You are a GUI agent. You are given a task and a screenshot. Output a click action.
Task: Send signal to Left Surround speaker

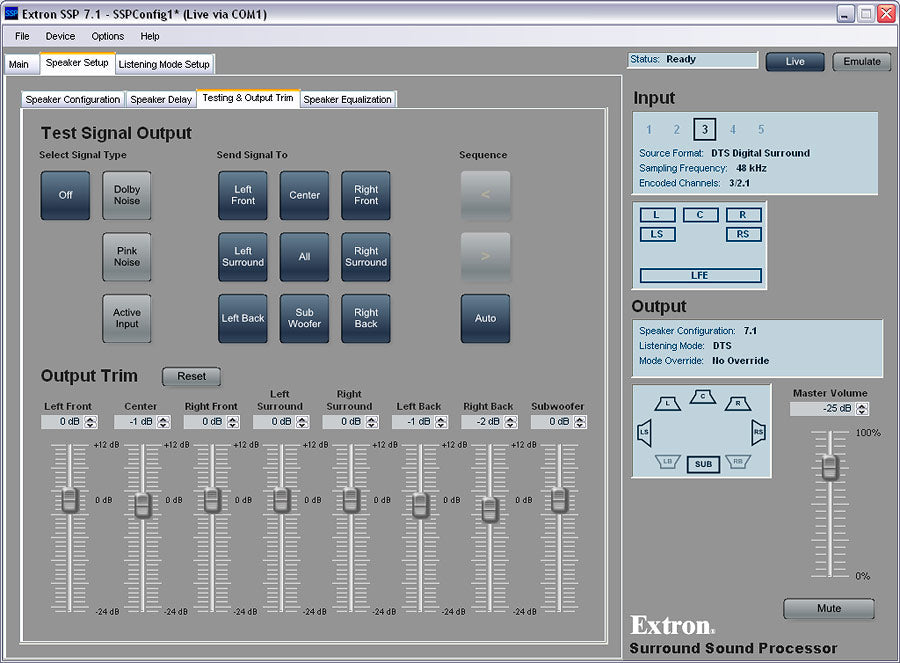[243, 257]
